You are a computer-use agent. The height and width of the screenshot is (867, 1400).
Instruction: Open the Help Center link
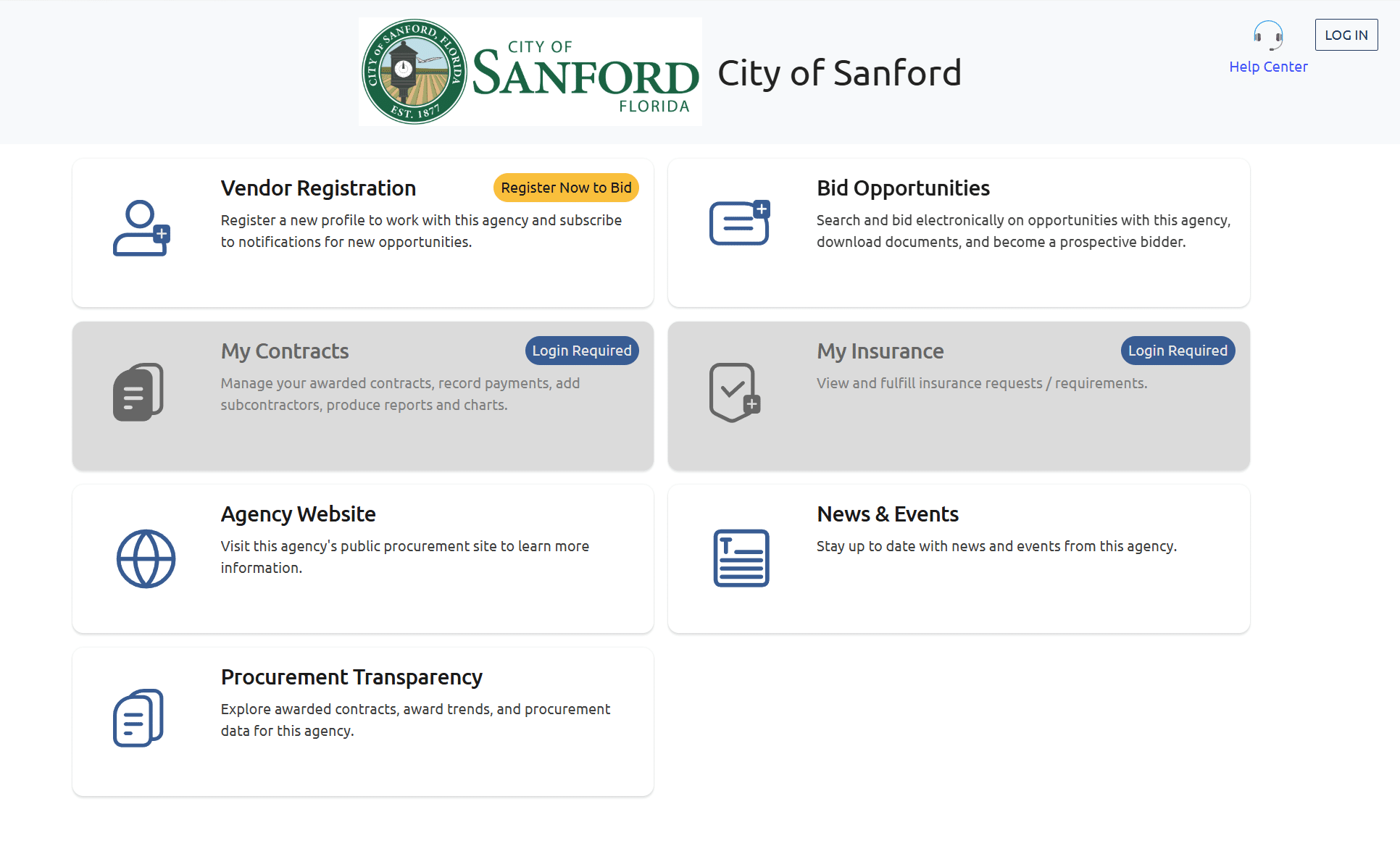pyautogui.click(x=1268, y=67)
